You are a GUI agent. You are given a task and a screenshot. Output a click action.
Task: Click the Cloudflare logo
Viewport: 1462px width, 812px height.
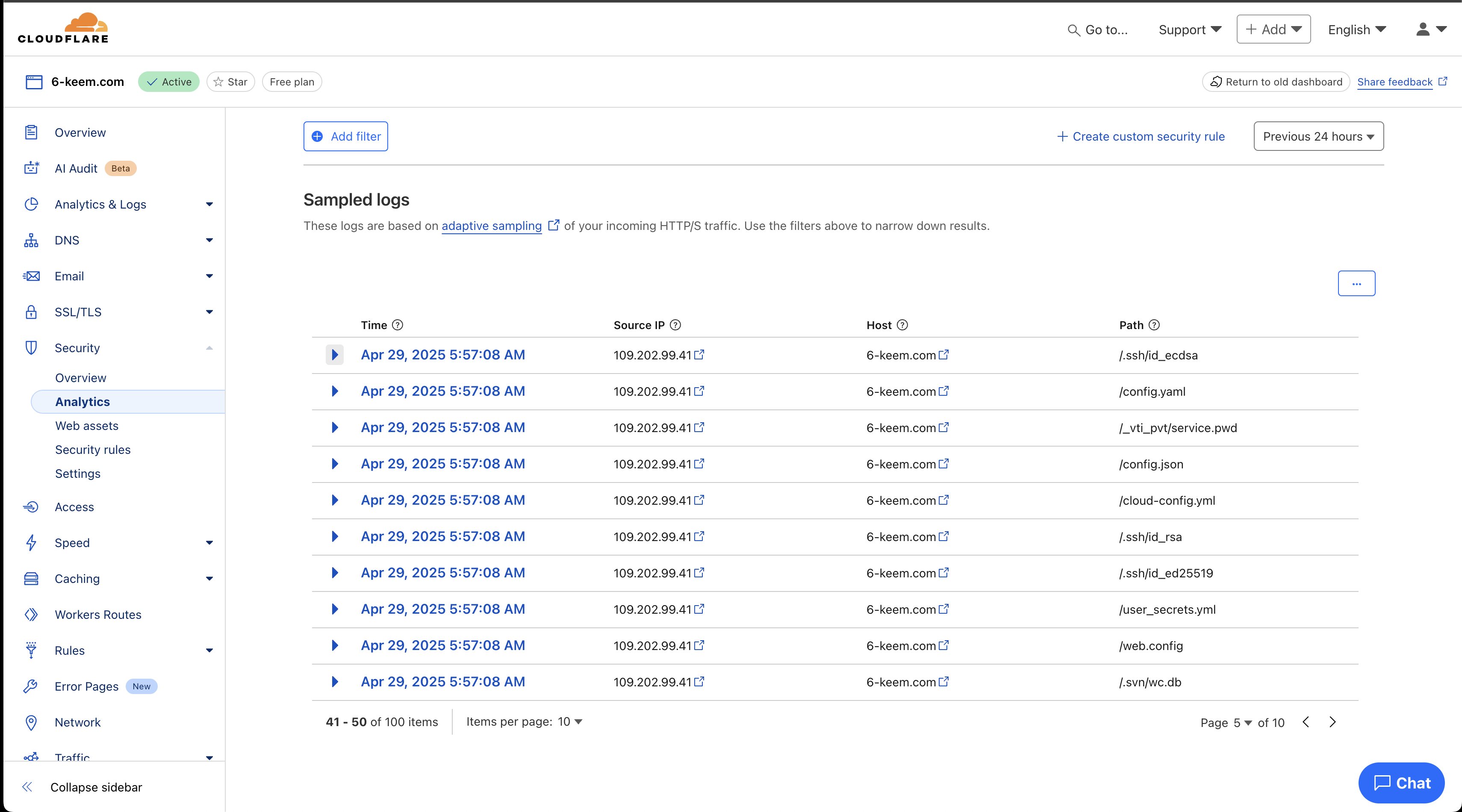tap(63, 28)
